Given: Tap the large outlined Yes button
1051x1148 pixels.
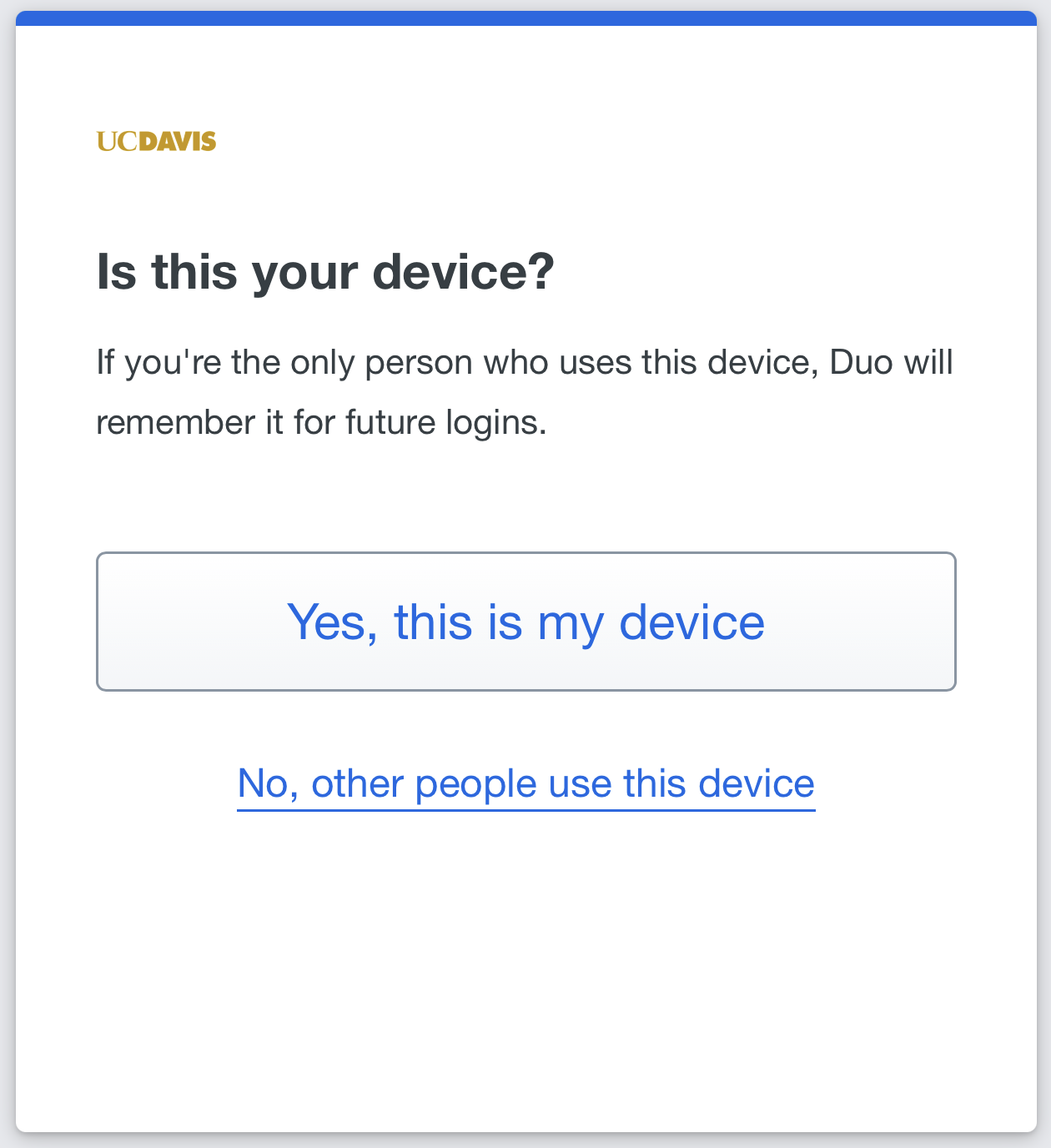Looking at the screenshot, I should click(525, 622).
